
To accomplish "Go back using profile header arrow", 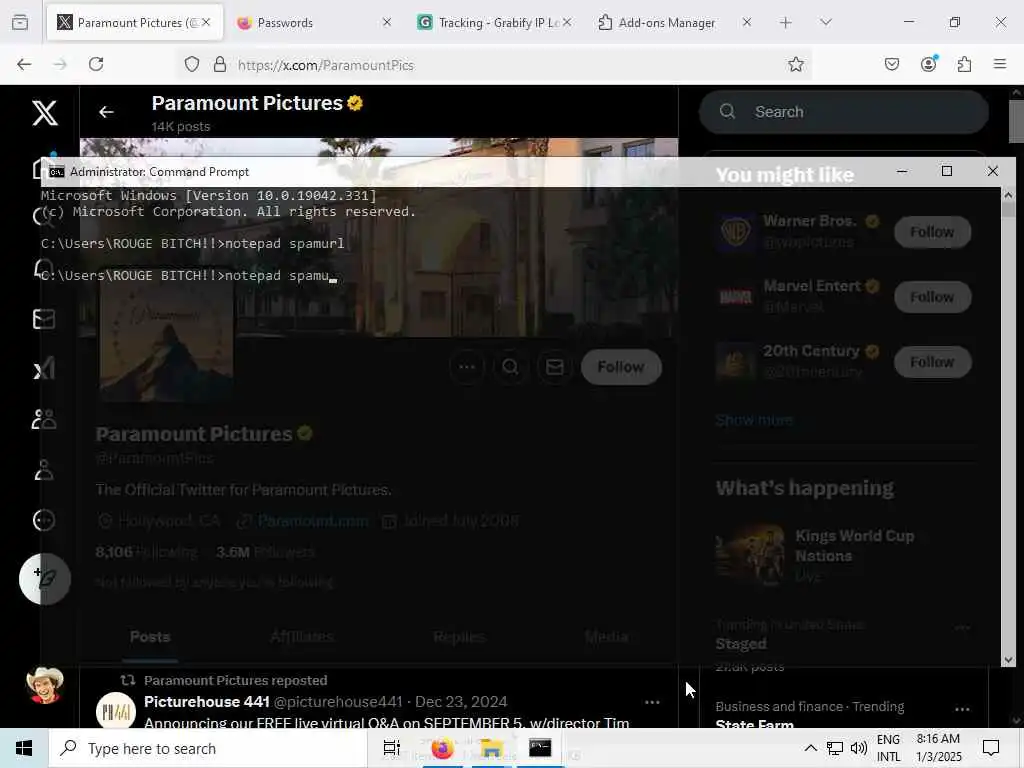I will [106, 112].
